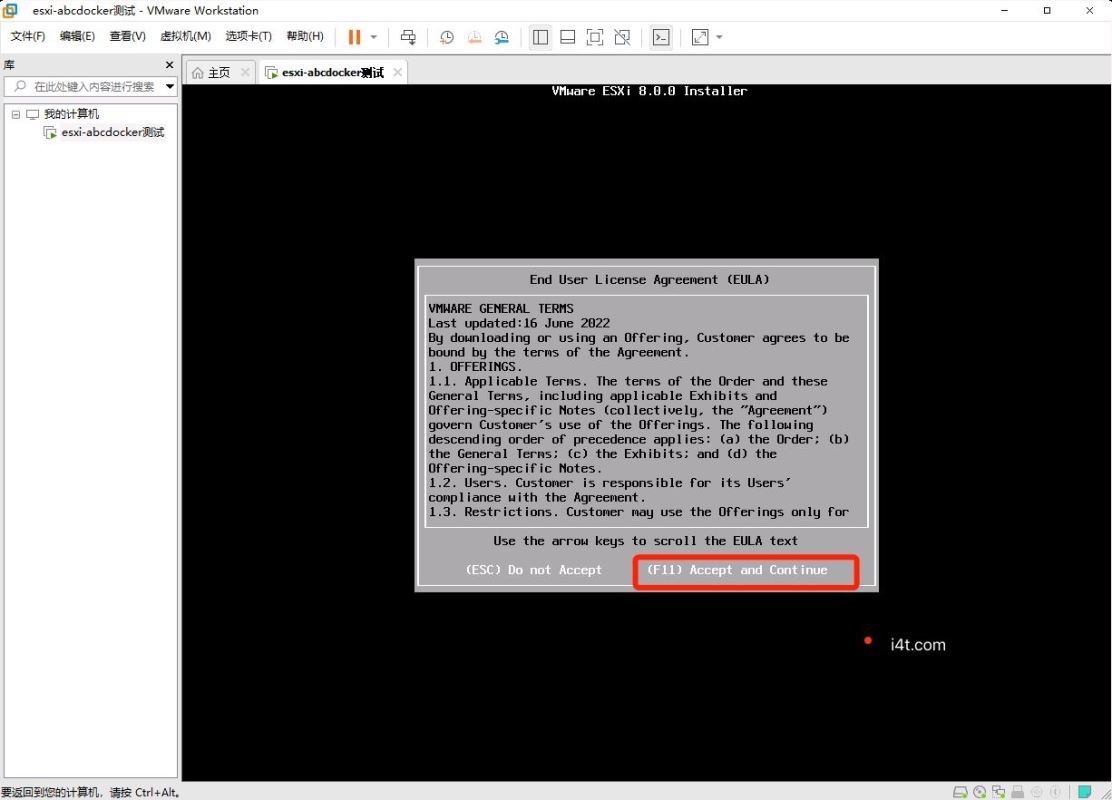This screenshot has width=1112, height=800.
Task: Click the CD/DVD drive status icon
Action: click(x=979, y=791)
